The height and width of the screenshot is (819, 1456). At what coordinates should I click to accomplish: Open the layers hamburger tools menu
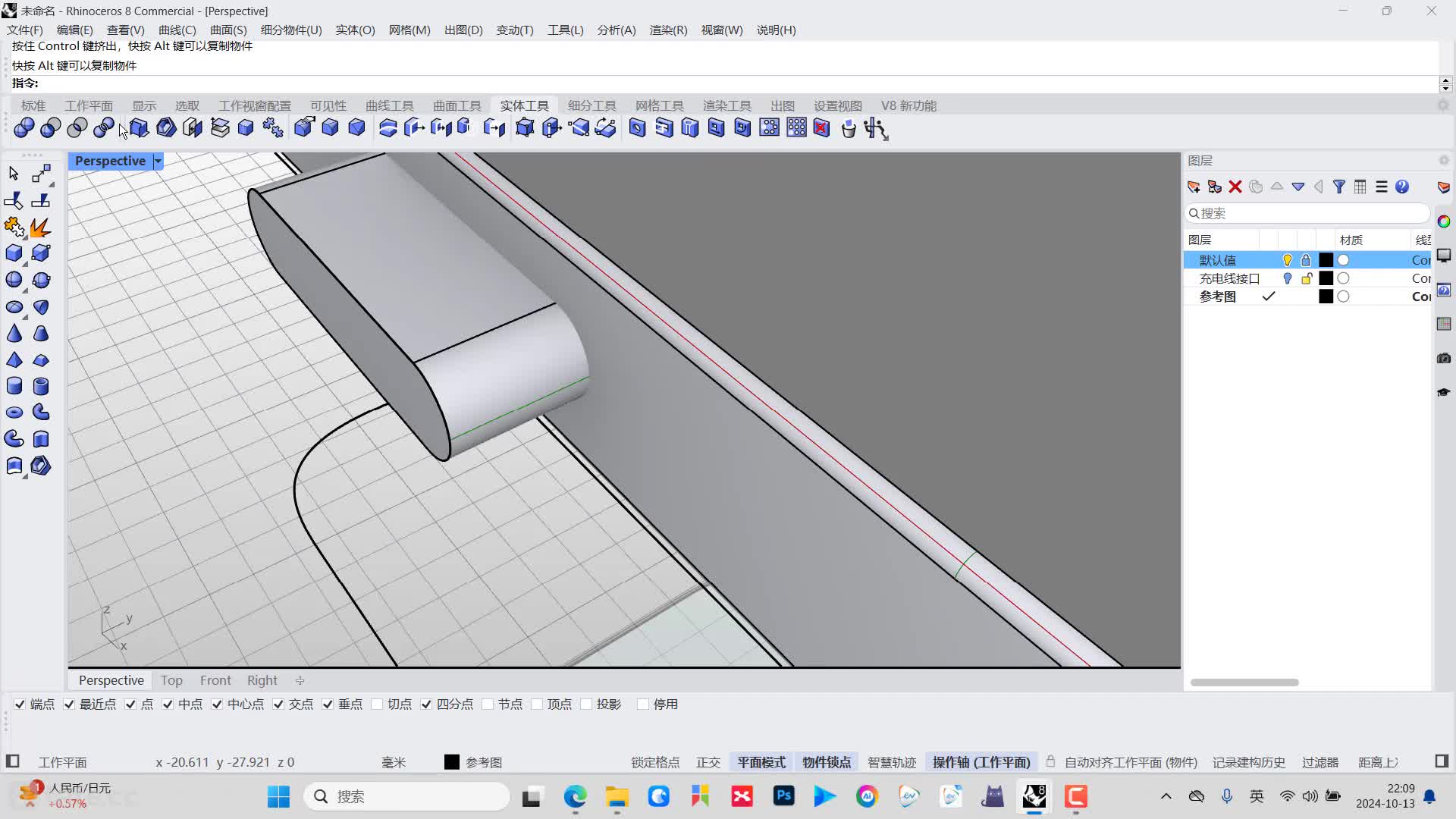pos(1382,187)
